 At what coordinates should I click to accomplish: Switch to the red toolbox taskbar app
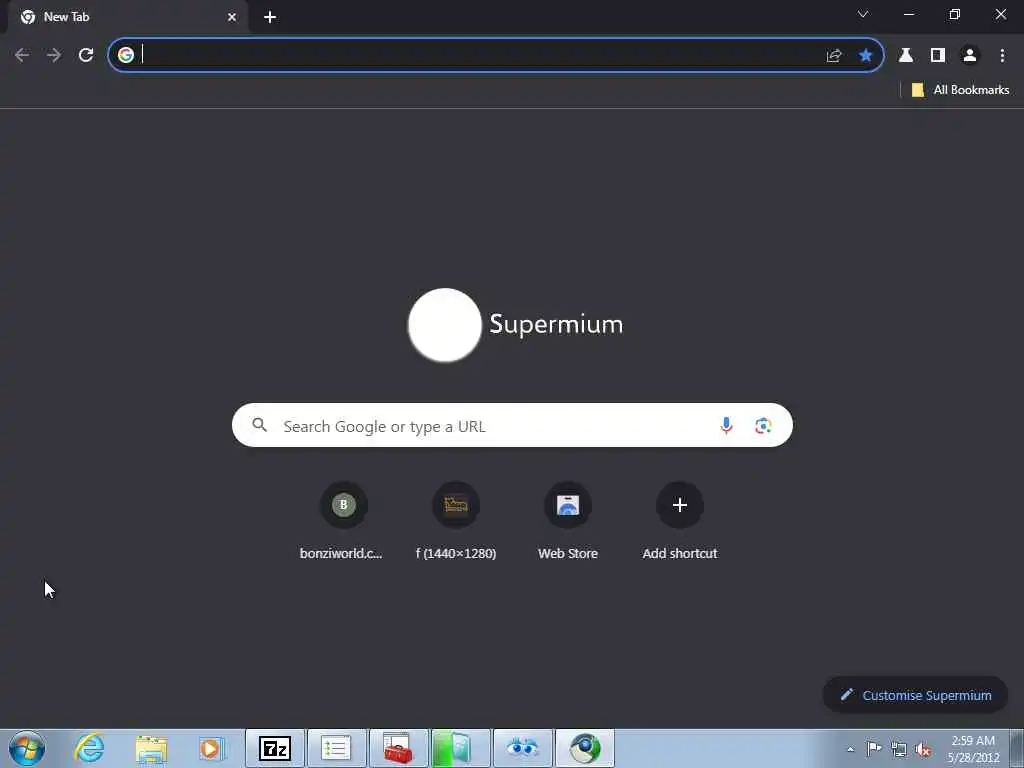point(398,748)
